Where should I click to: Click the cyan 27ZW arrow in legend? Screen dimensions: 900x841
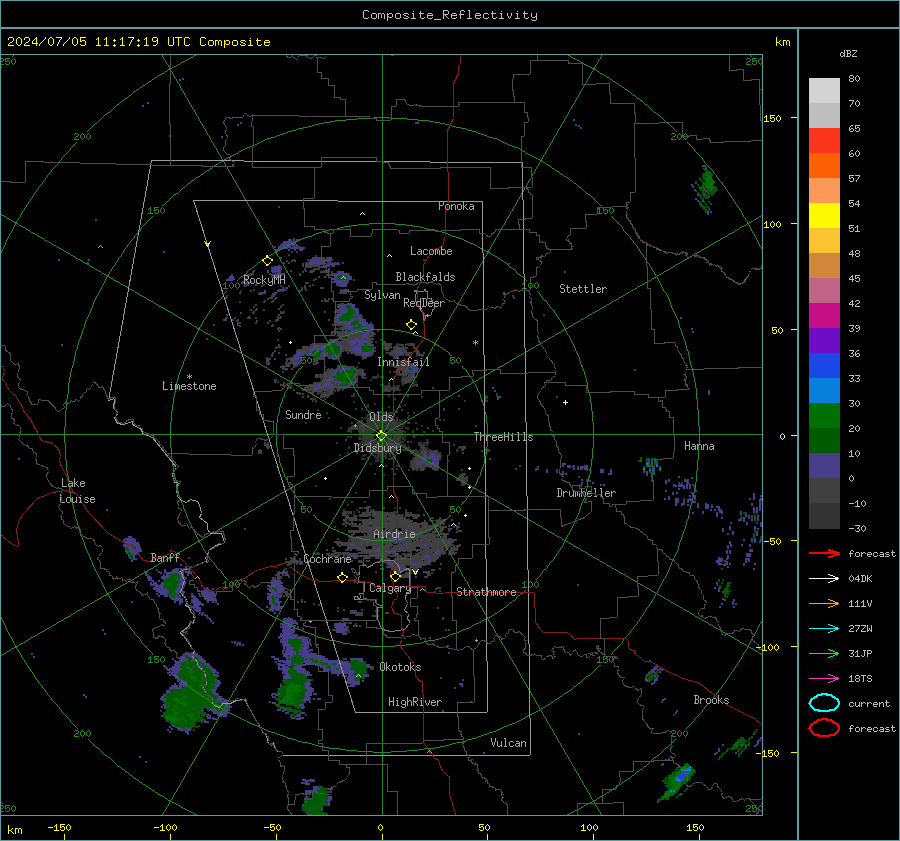pos(824,629)
